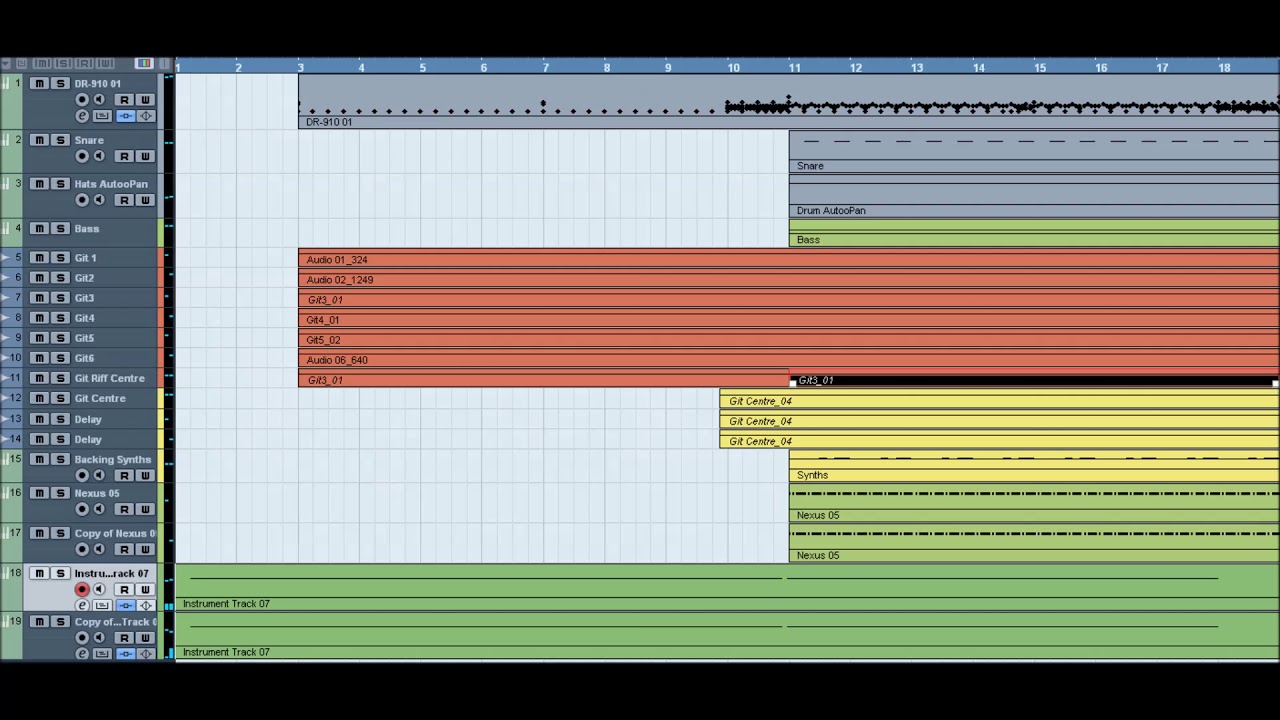Screen dimensions: 1280x720
Task: Expand the Git2 track
Action: click(6, 278)
